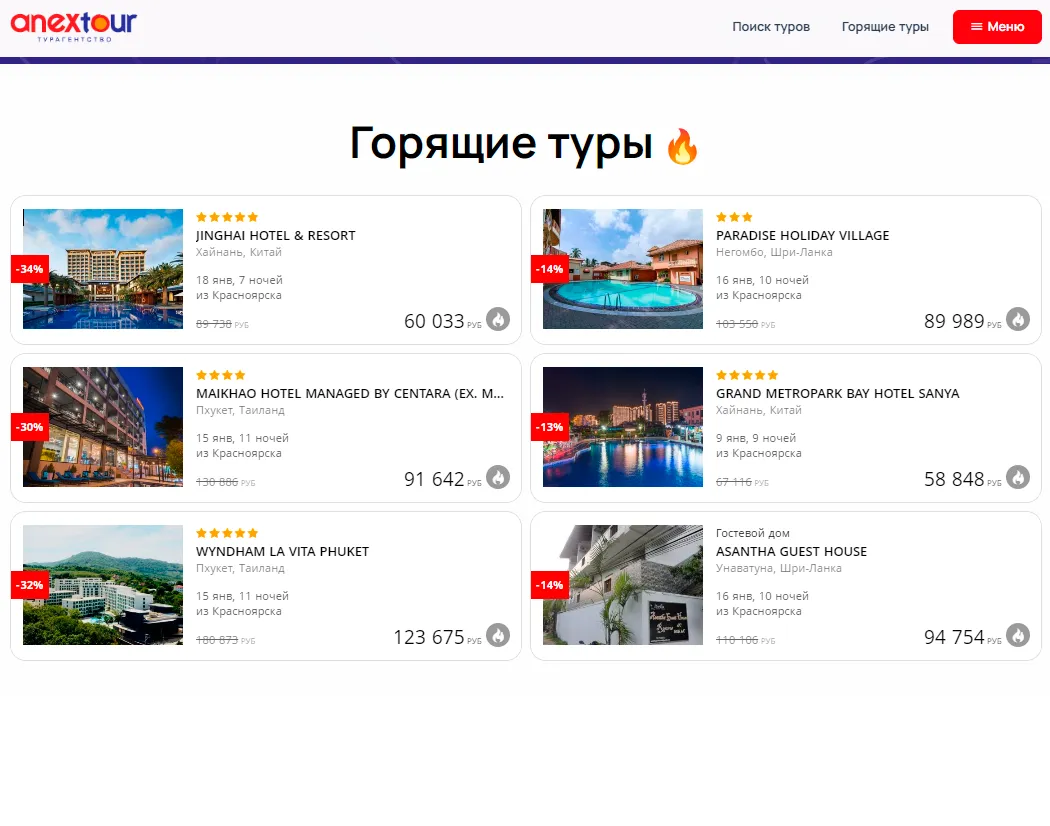Click flame icon on Grand Metropark card
Screen dimensions: 1050x826
click(1018, 477)
